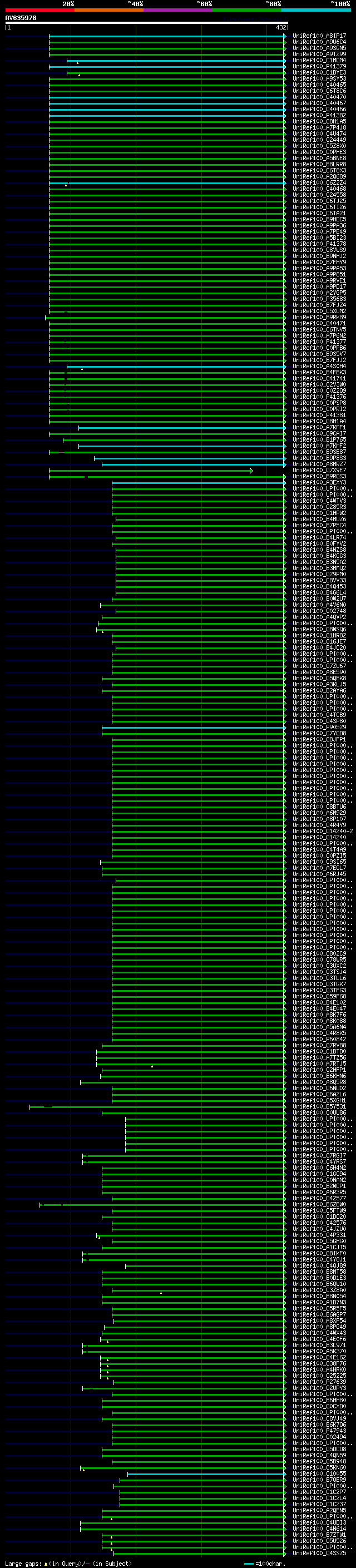Screen dimensions: 356x1568
Task: Click the cyan ~100% identity color segment
Action: click(316, 10)
